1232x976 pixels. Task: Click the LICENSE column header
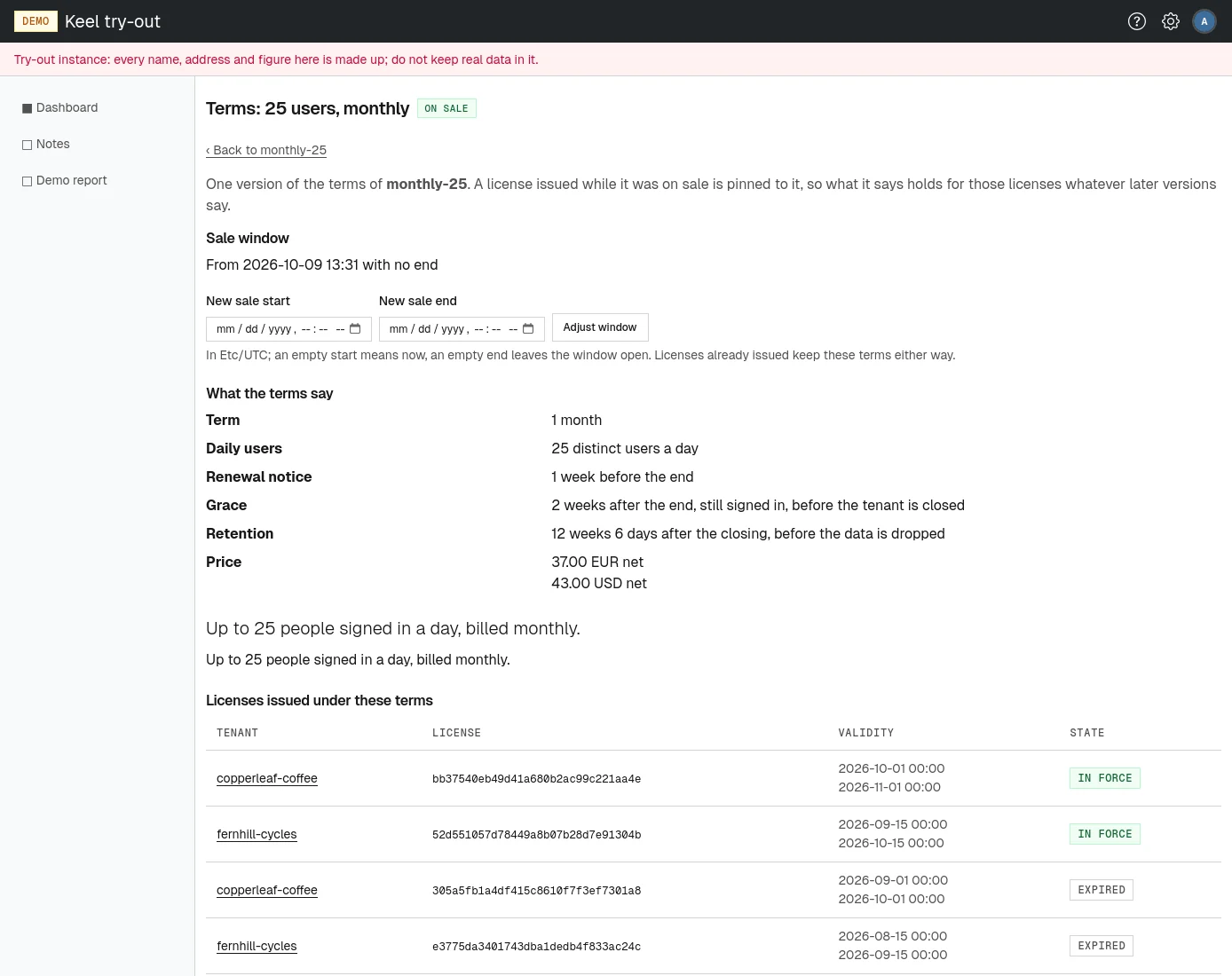pos(456,733)
